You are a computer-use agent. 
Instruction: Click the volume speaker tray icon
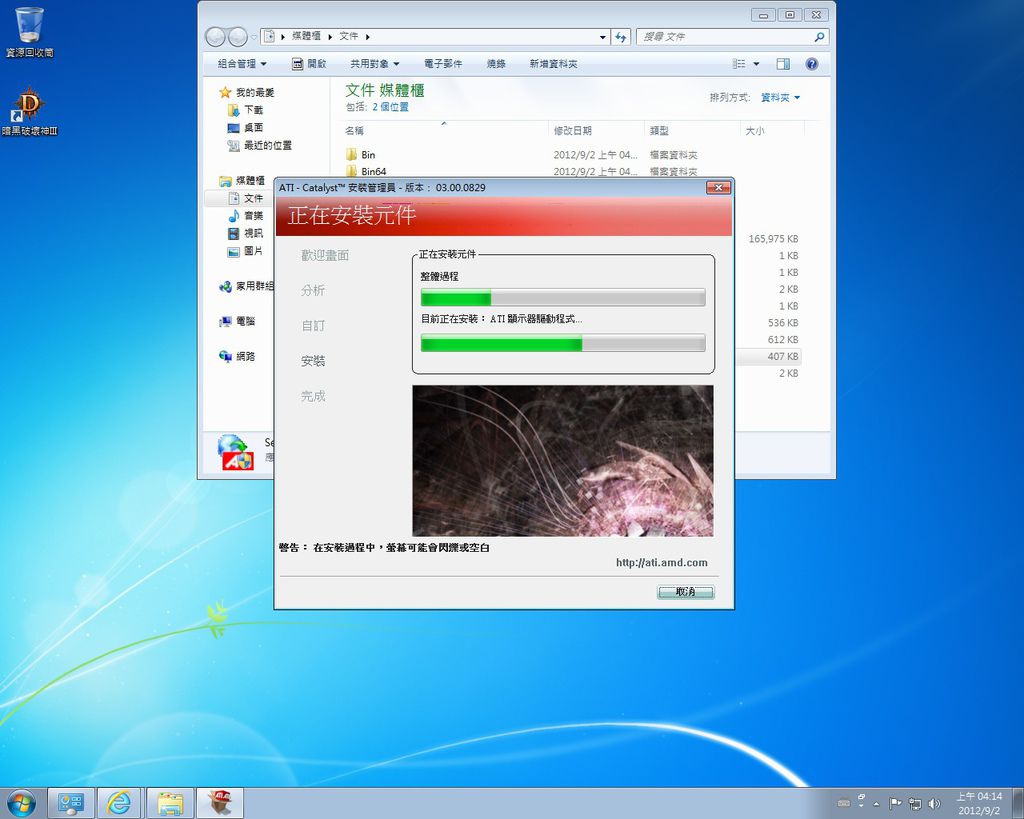click(x=934, y=803)
